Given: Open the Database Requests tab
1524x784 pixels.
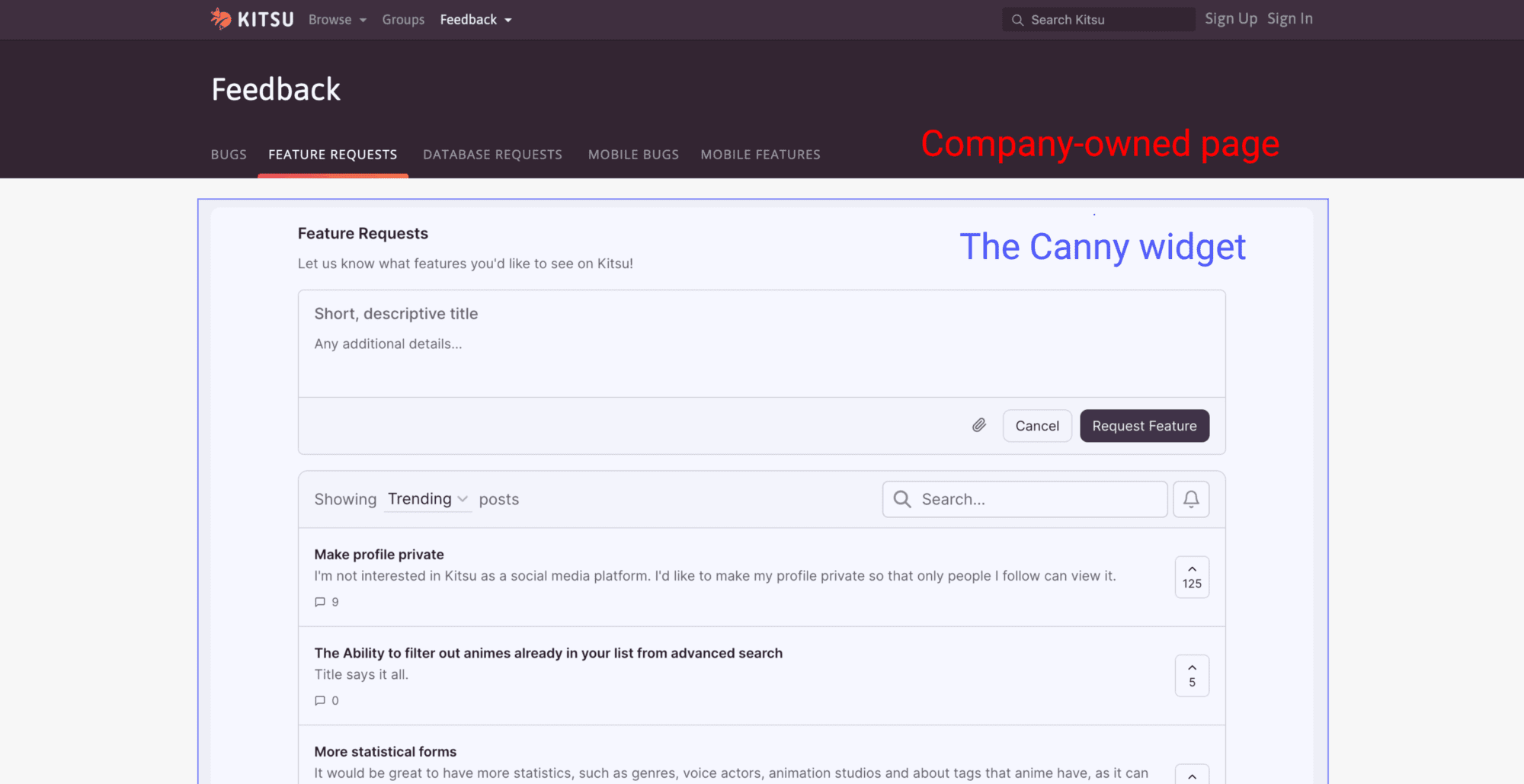Looking at the screenshot, I should [x=493, y=155].
